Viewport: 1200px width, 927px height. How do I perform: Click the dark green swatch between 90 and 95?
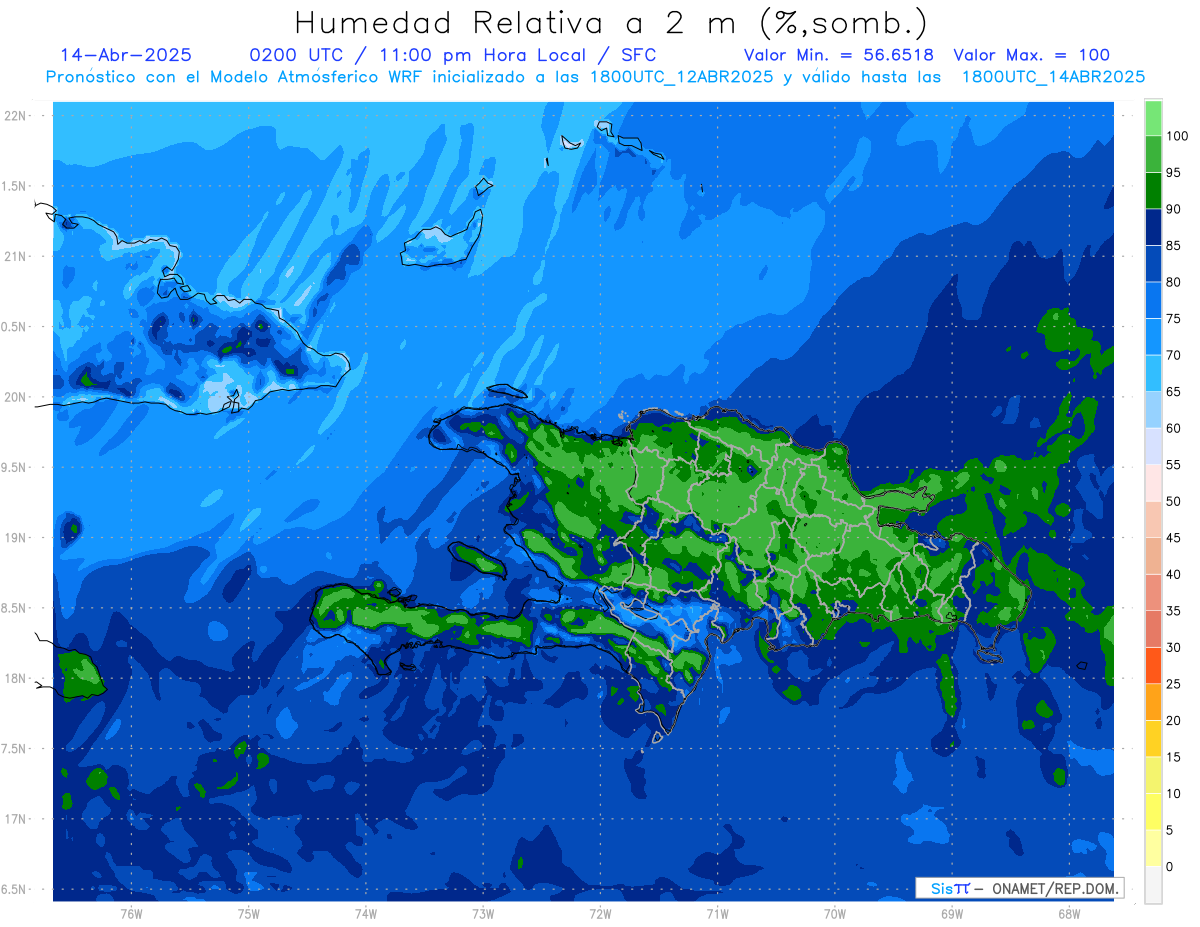coord(1153,190)
